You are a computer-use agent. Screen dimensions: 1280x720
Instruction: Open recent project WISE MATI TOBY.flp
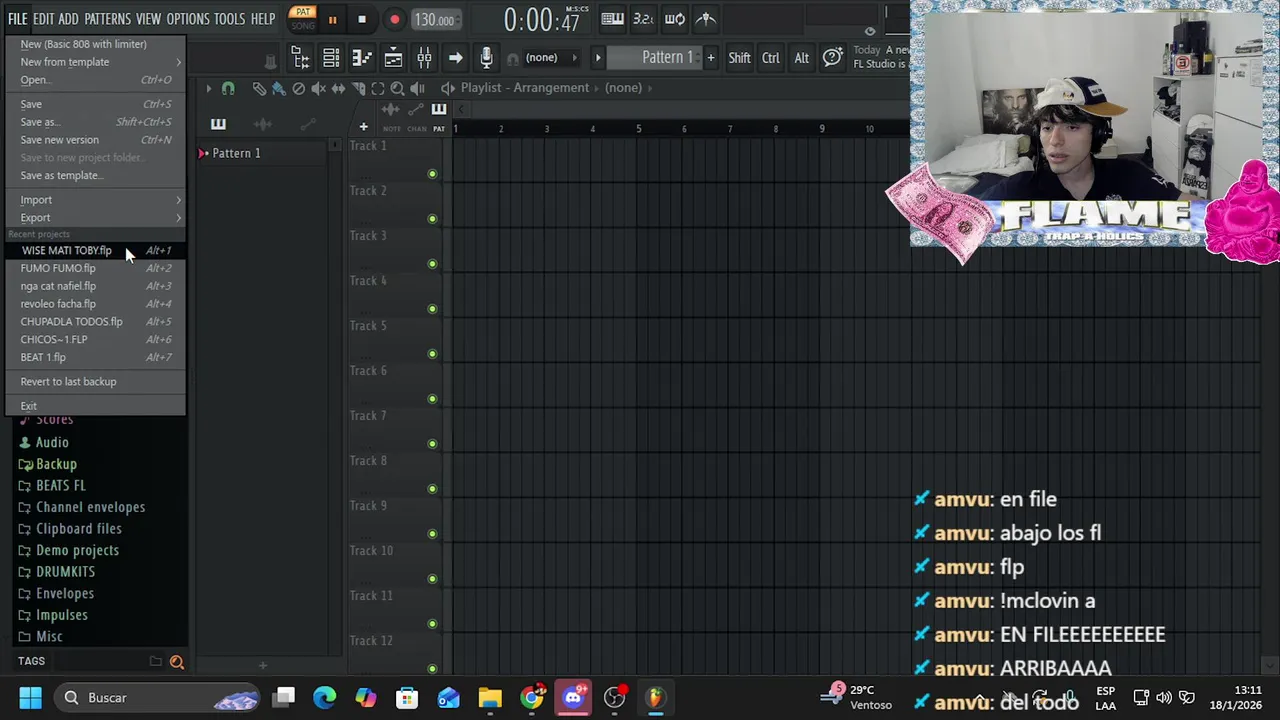click(96, 250)
